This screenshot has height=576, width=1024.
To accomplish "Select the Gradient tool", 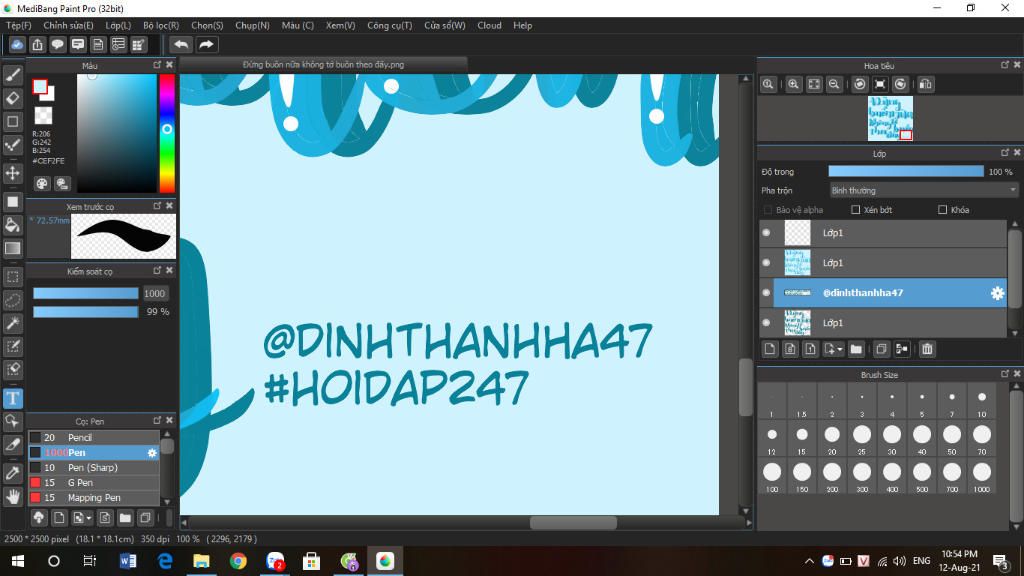I will (x=12, y=248).
